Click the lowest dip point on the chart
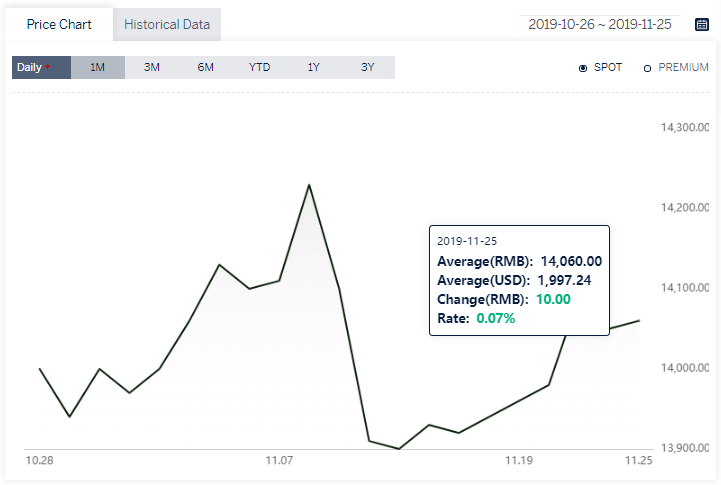The image size is (721, 485). coord(399,449)
